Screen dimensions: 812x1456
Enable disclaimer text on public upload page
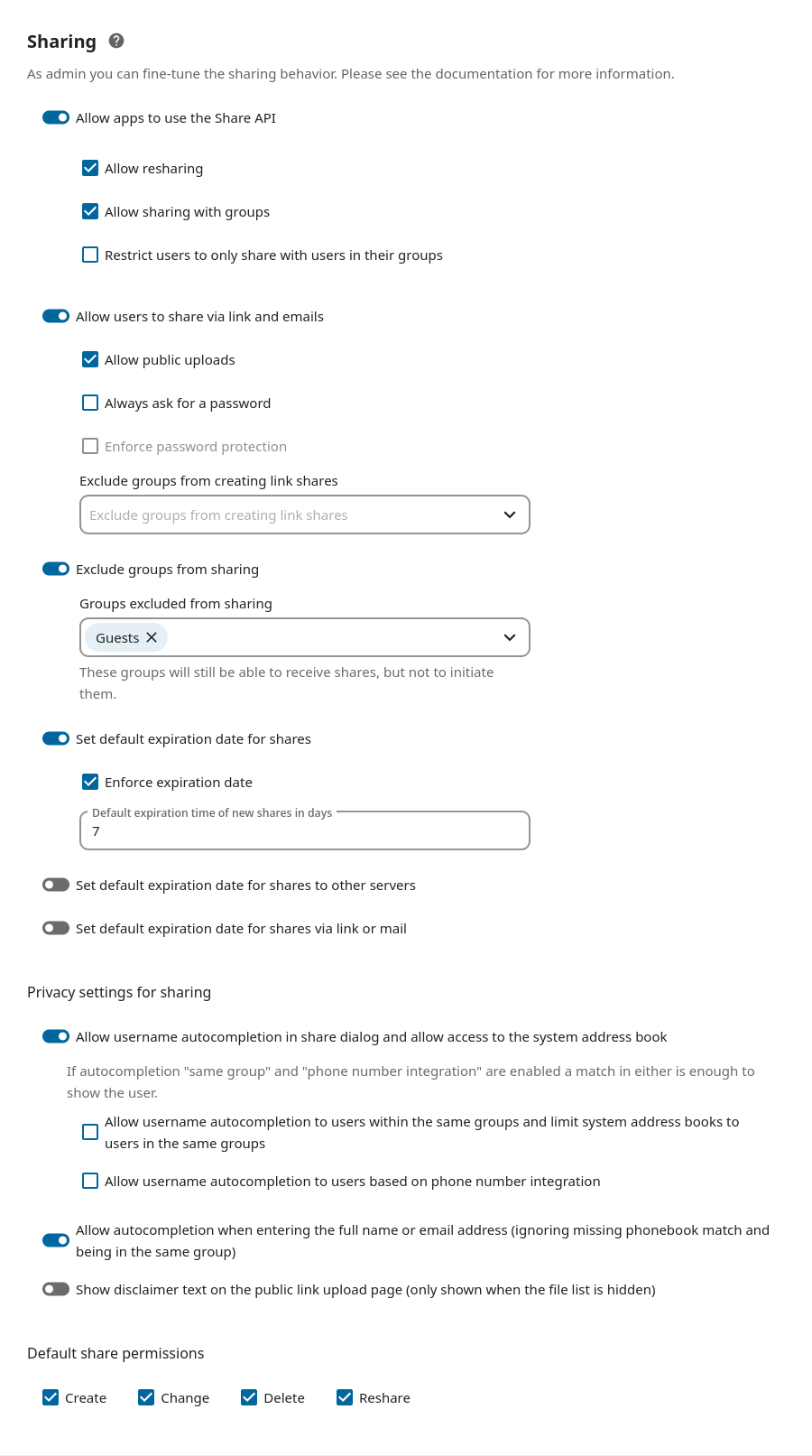click(56, 1289)
